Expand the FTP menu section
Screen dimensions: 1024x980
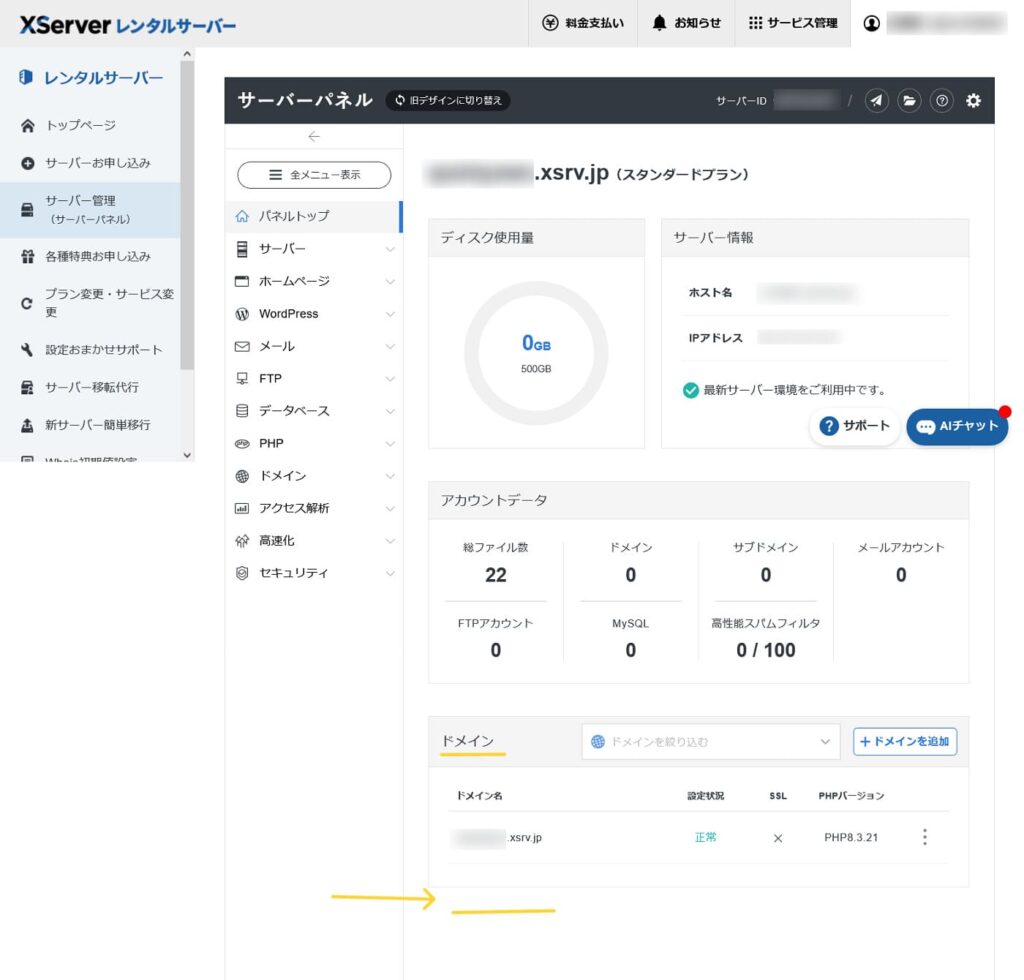[314, 379]
